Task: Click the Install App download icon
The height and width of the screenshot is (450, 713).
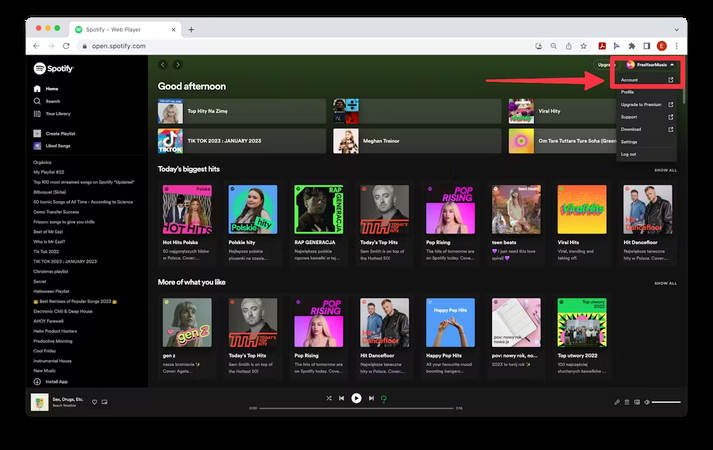Action: pos(37,382)
